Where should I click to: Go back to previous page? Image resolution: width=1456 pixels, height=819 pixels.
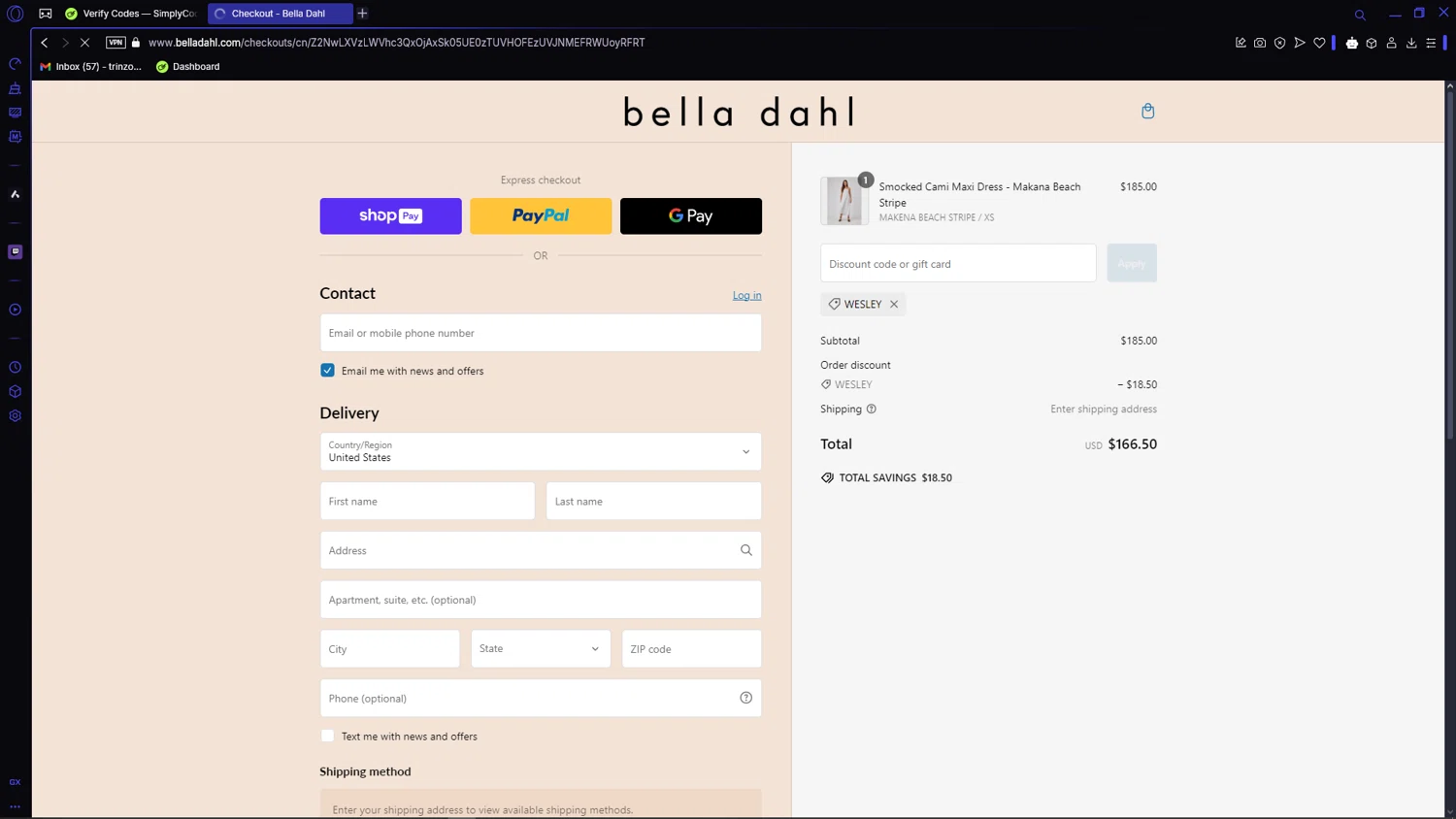pos(45,43)
